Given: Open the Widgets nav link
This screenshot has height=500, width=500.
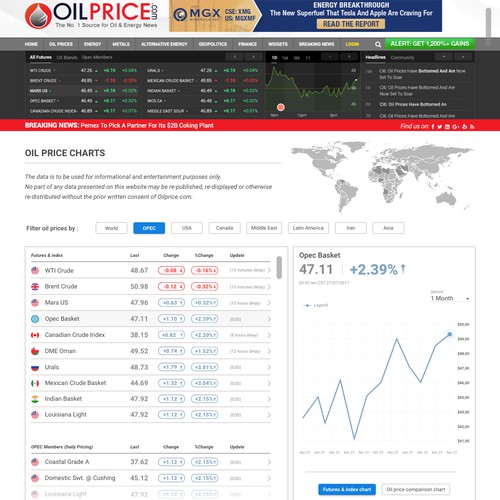Looking at the screenshot, I should pyautogui.click(x=278, y=44).
